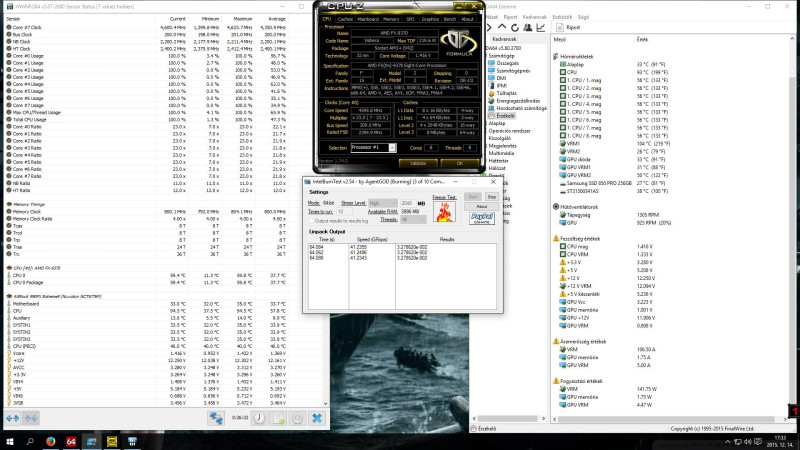The image size is (800, 450).
Task: Open AIDA64 graph toolbar icon
Action: (x=541, y=27)
